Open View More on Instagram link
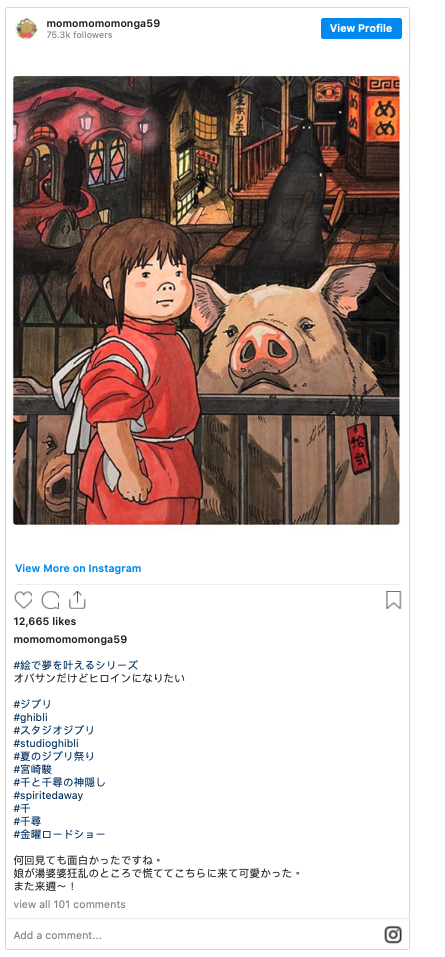The image size is (445, 957). pos(78,568)
